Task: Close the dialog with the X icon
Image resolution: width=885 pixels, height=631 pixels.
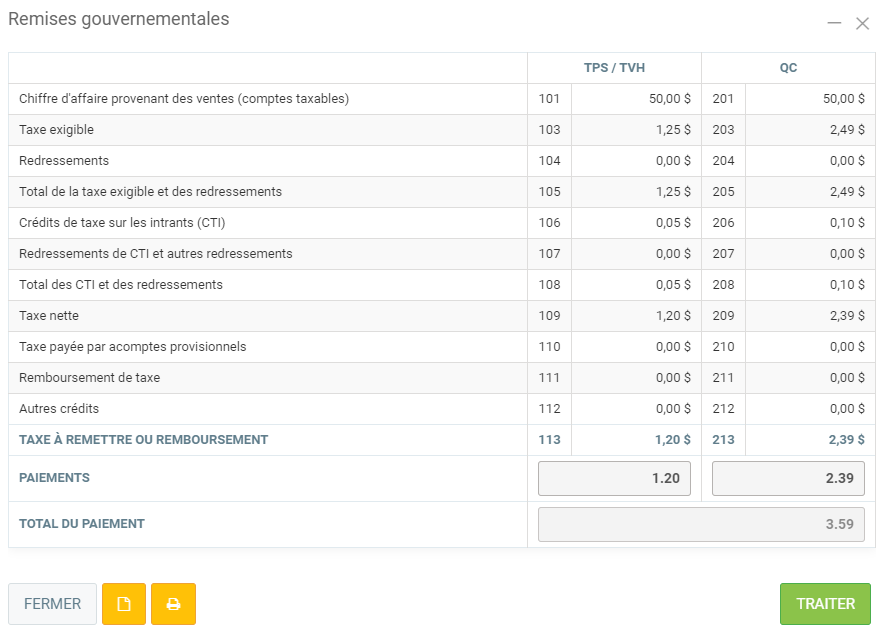Action: pos(862,23)
